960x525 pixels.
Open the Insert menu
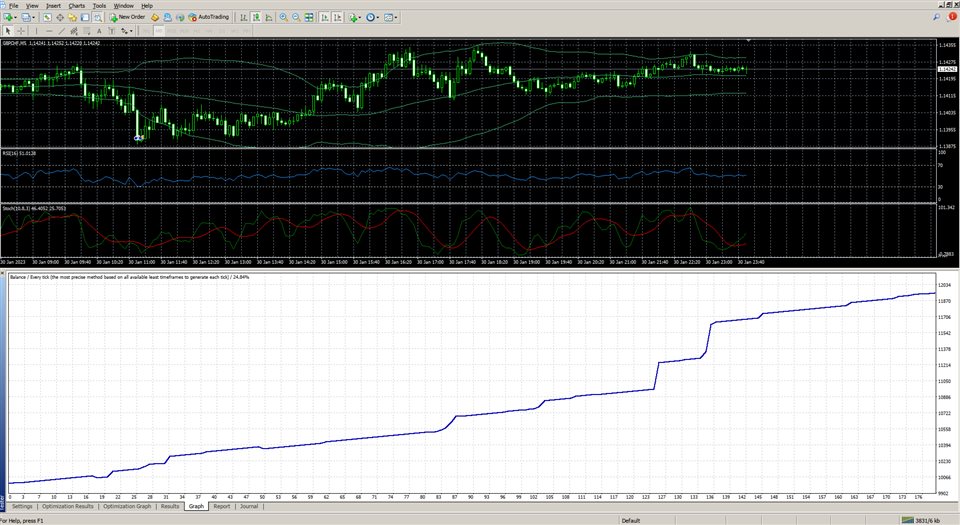point(53,6)
